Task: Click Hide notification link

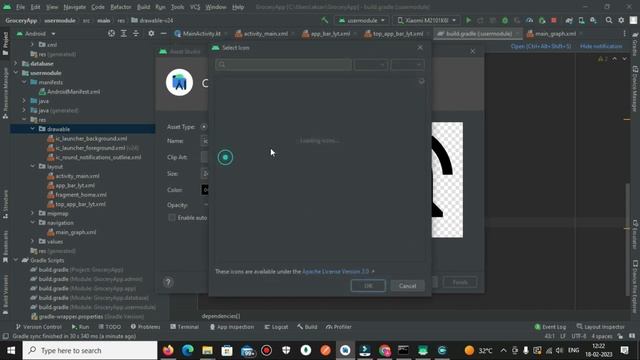Action: tap(601, 46)
